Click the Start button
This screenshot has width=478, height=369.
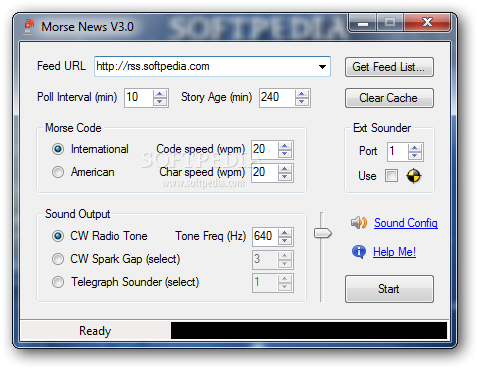coord(389,289)
